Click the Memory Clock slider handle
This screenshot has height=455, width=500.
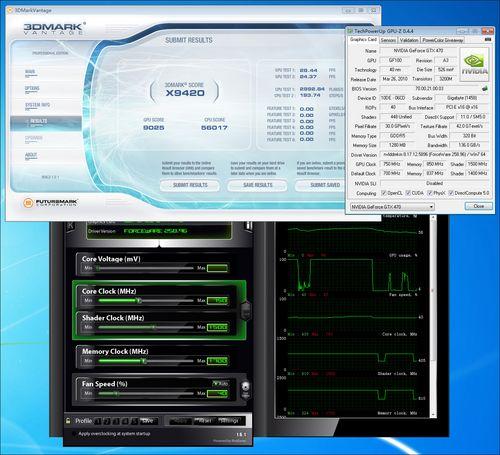pos(144,361)
